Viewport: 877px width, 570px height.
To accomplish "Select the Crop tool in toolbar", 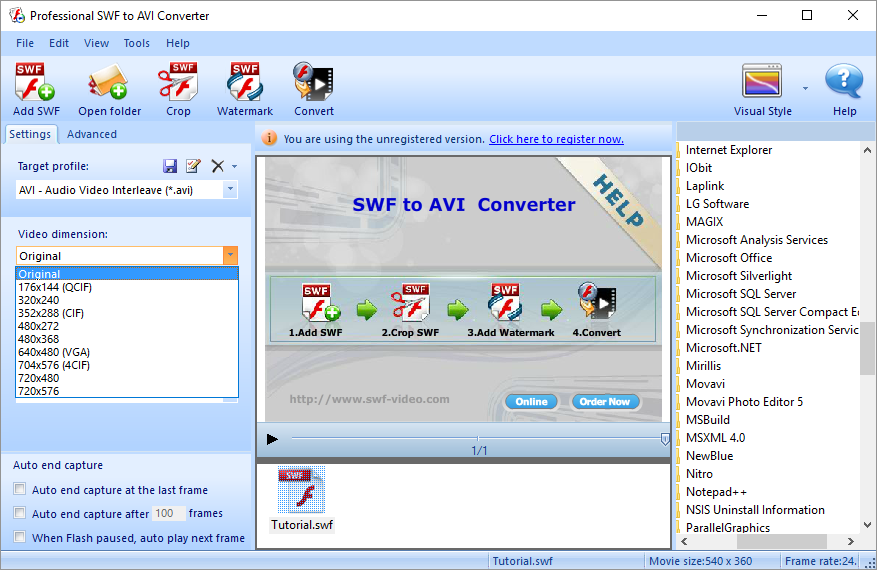I will pyautogui.click(x=178, y=82).
